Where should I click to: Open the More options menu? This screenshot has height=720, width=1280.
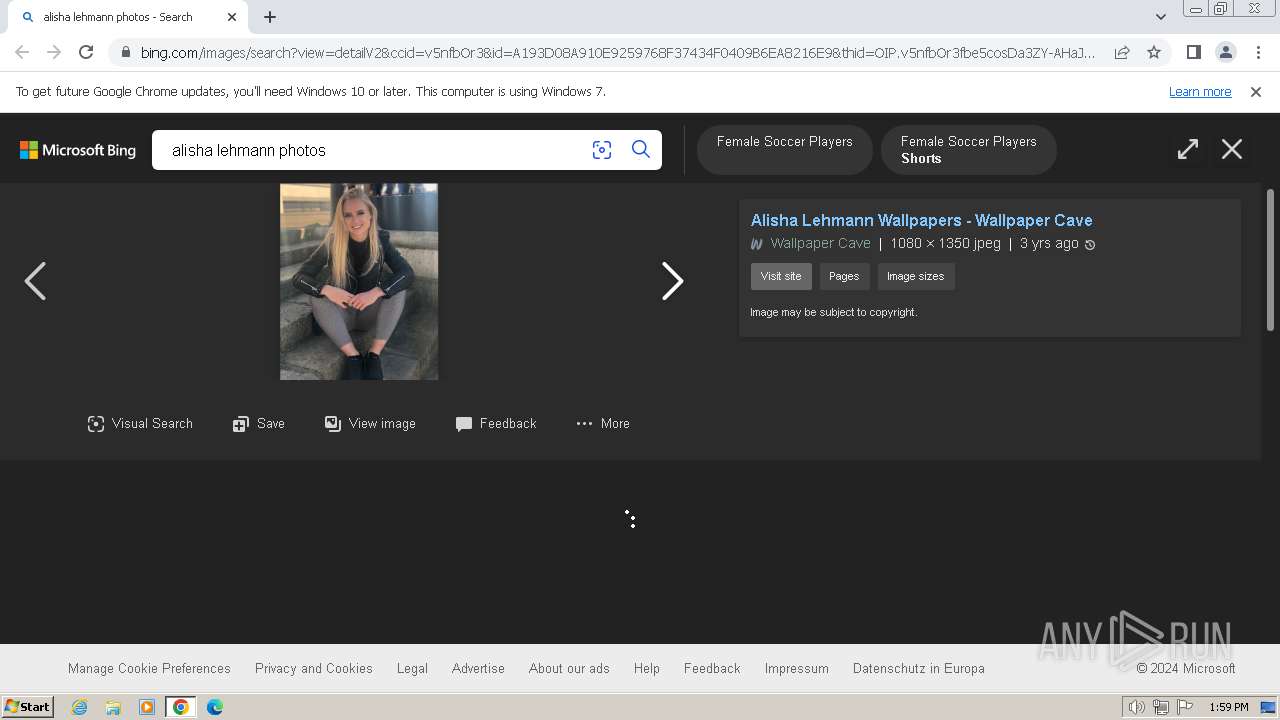(603, 424)
